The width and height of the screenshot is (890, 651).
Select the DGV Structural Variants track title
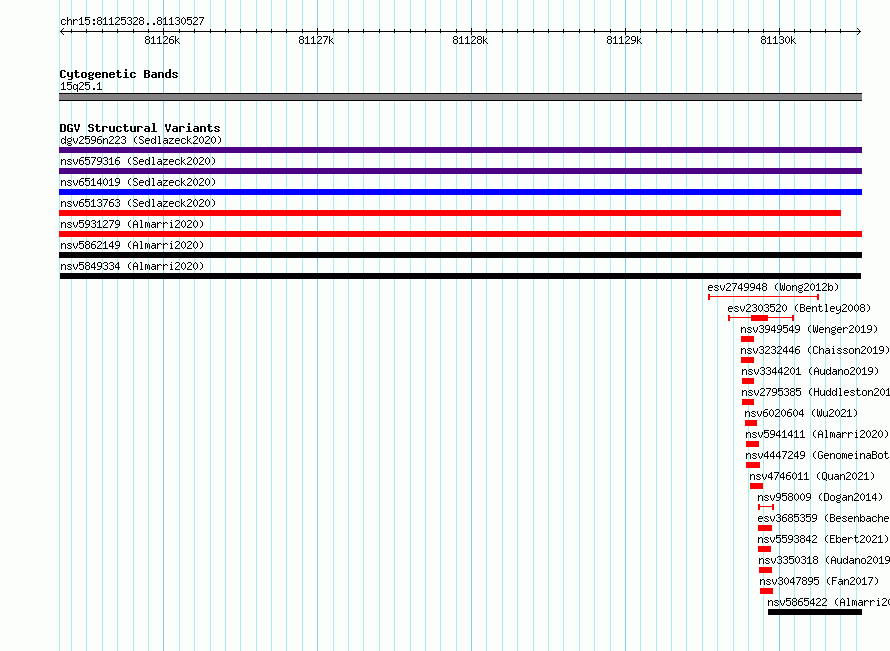point(140,128)
